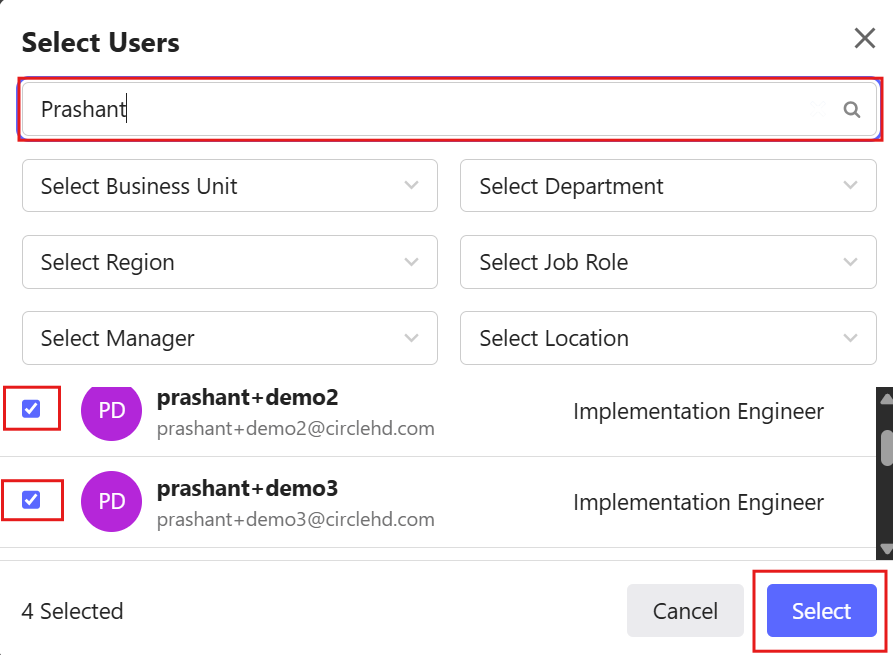Expand the Select Region dropdown
Screen dimensions: 893x655
click(230, 262)
